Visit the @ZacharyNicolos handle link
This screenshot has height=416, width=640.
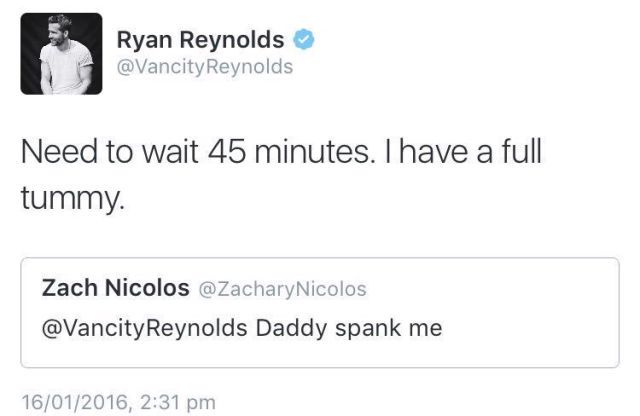click(282, 289)
